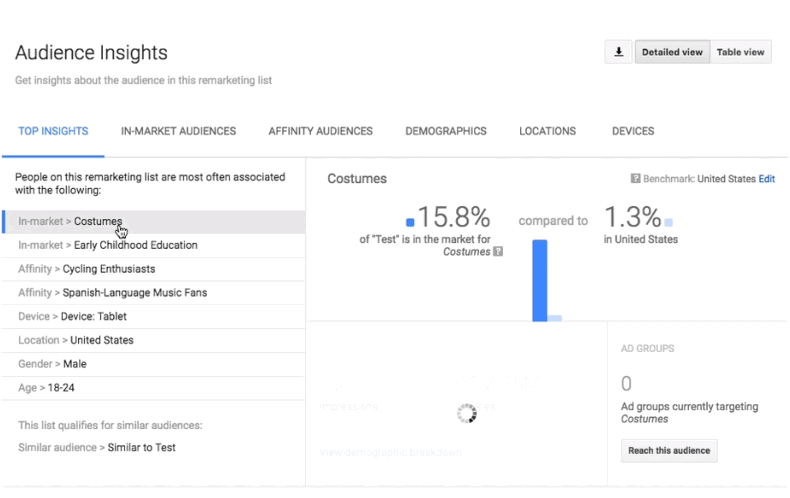
Task: Click the 'in United States' caption
Action: click(x=641, y=239)
